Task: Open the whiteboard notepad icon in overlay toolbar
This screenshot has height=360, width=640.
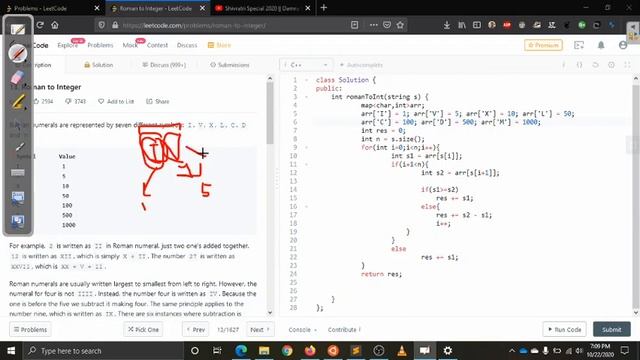Action: (18, 29)
